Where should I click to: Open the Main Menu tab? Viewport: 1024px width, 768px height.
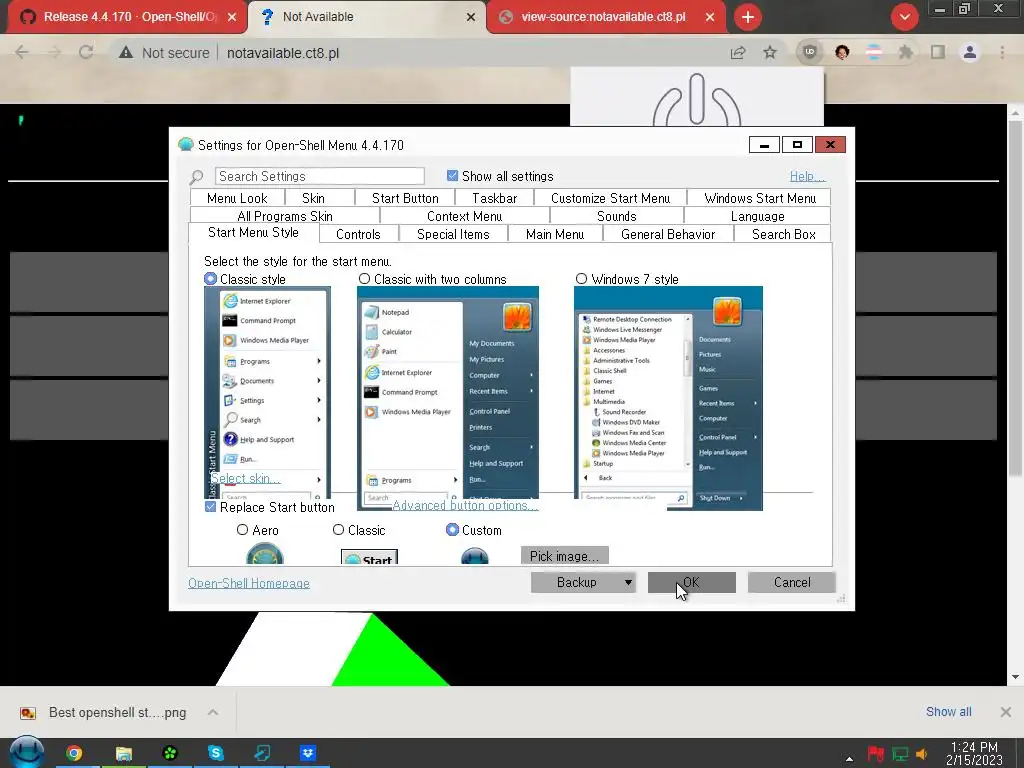(x=555, y=234)
